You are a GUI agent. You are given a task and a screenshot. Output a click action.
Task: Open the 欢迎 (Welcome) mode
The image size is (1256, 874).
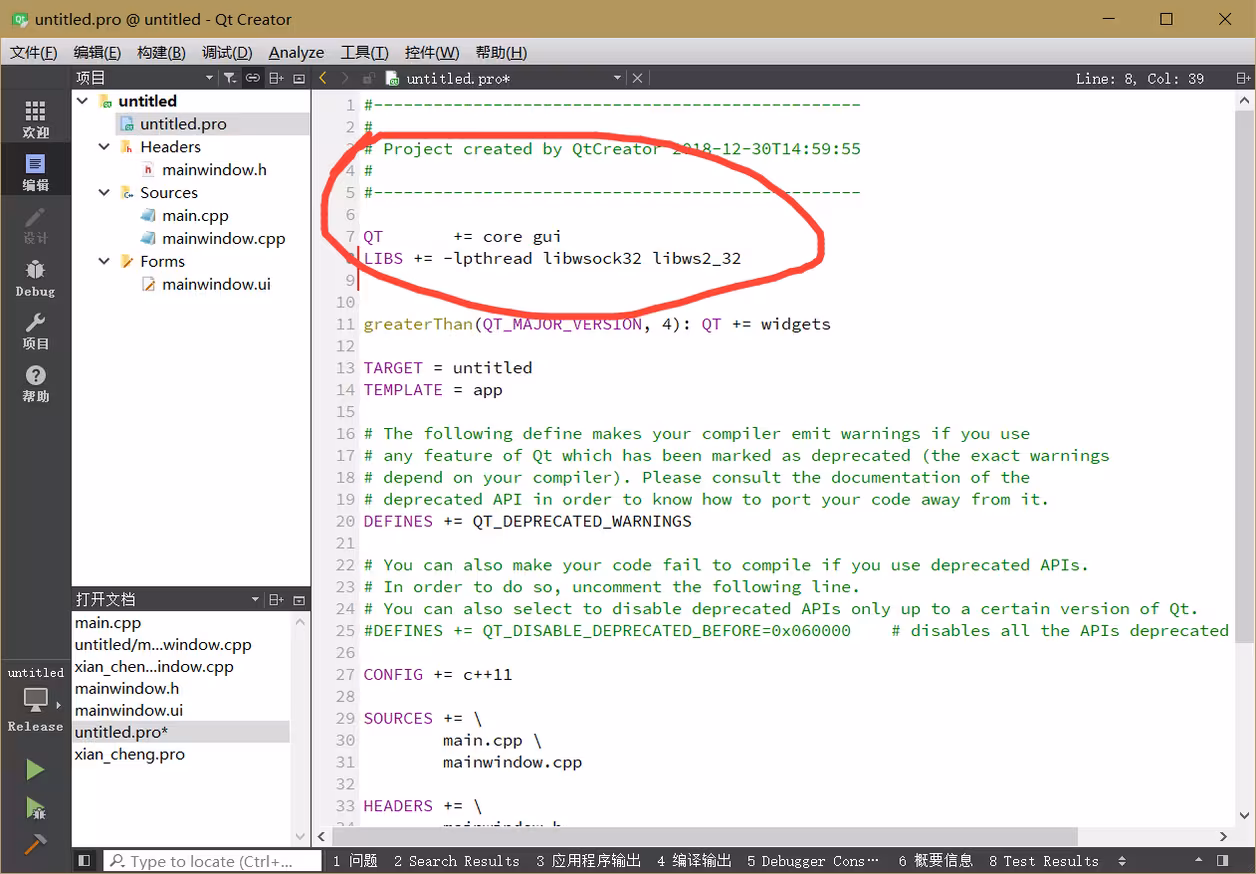click(35, 119)
